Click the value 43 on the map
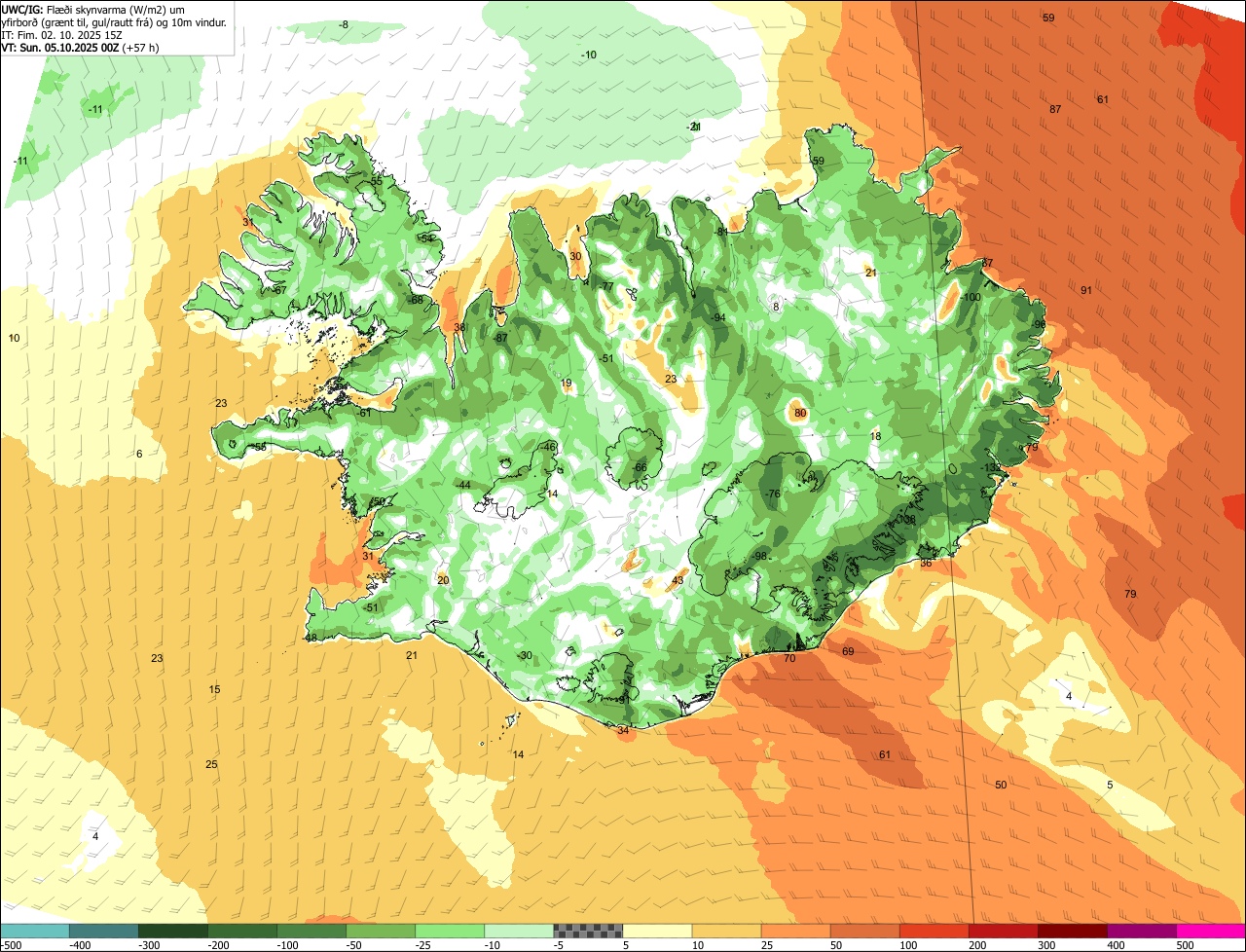Screen dimensions: 1246x952 [x=678, y=580]
